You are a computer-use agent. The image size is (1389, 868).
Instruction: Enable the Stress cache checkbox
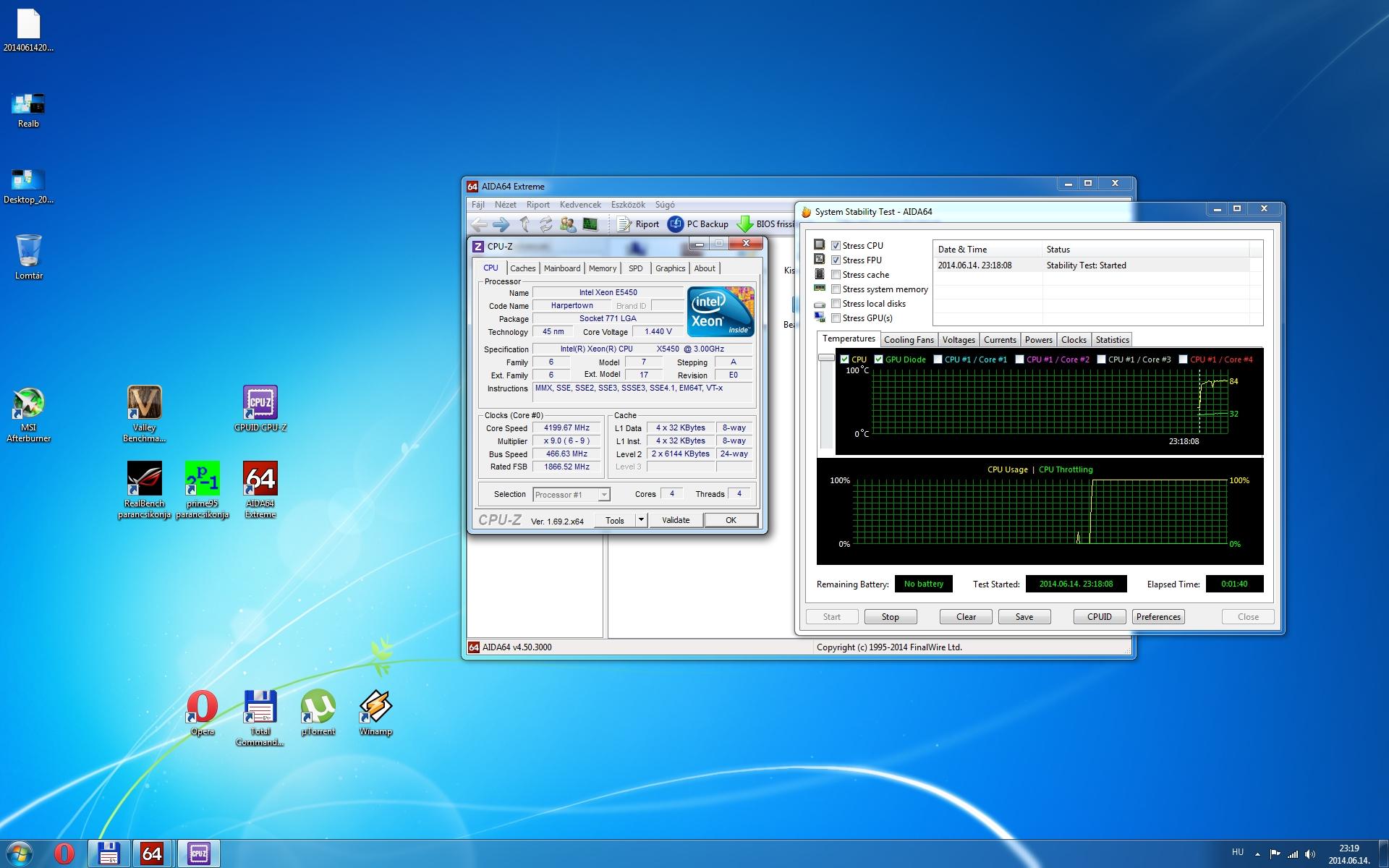[x=836, y=275]
